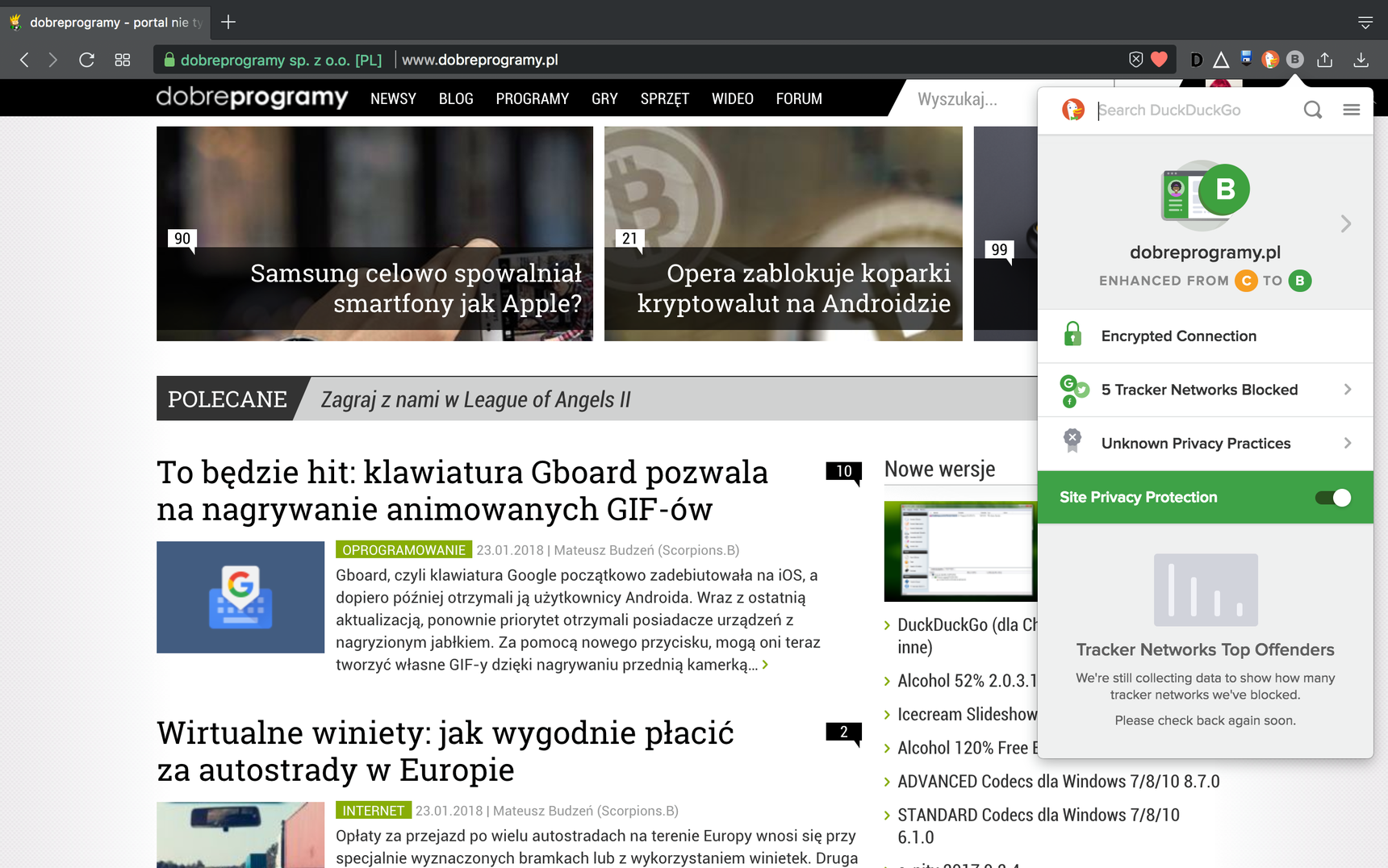Image resolution: width=1388 pixels, height=868 pixels.
Task: Click the Gboard article thumbnail image
Action: (240, 597)
